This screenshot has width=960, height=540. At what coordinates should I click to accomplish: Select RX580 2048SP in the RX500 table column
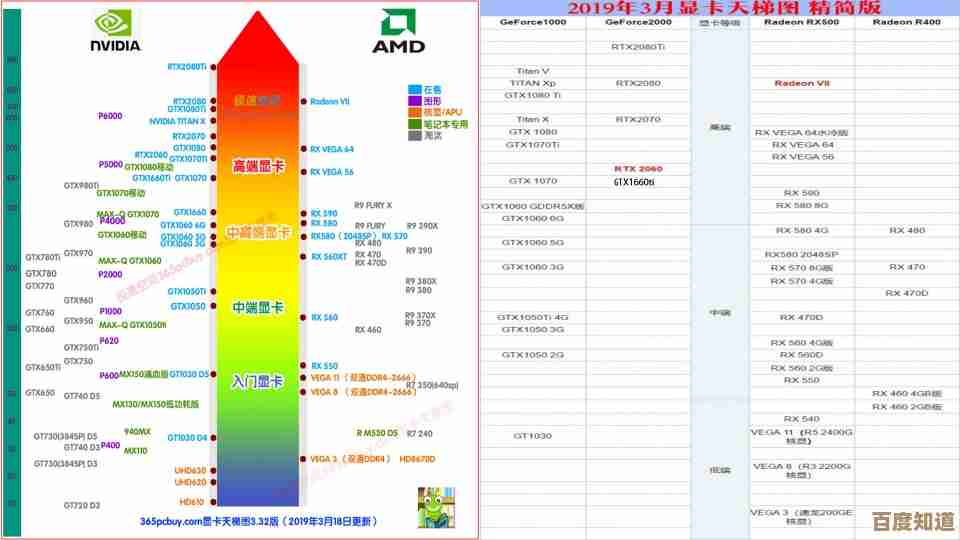(801, 254)
